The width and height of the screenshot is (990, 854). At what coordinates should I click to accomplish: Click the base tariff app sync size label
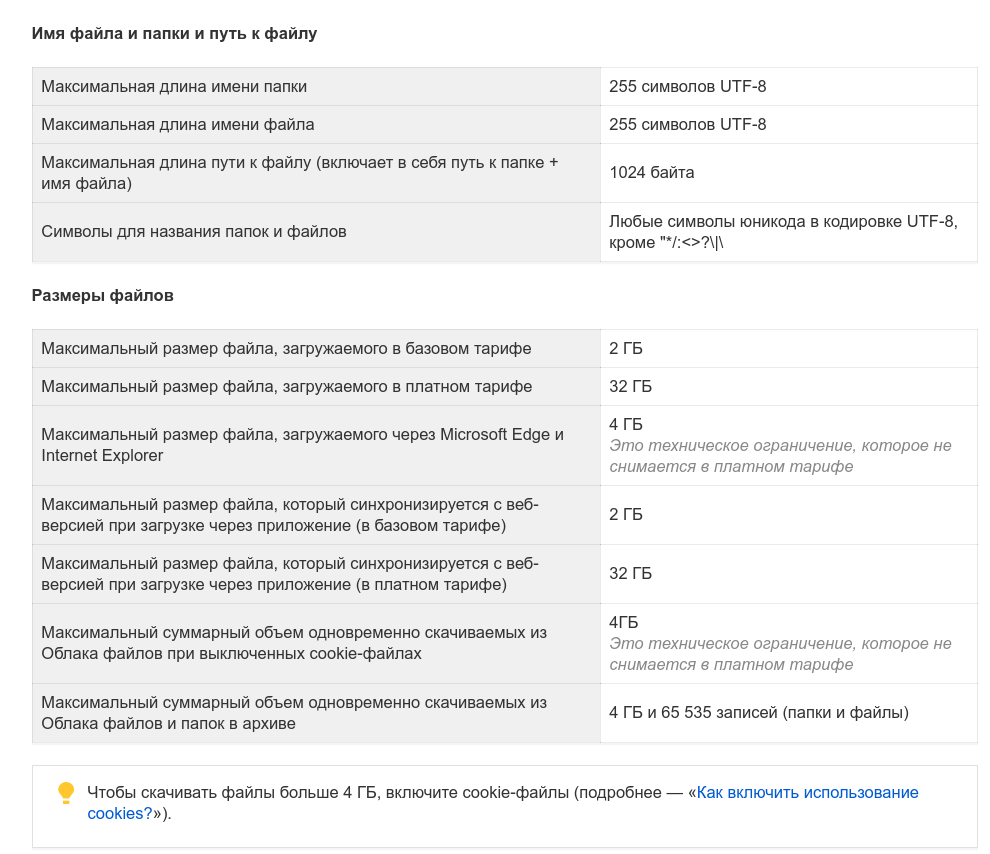pyautogui.click(x=290, y=515)
